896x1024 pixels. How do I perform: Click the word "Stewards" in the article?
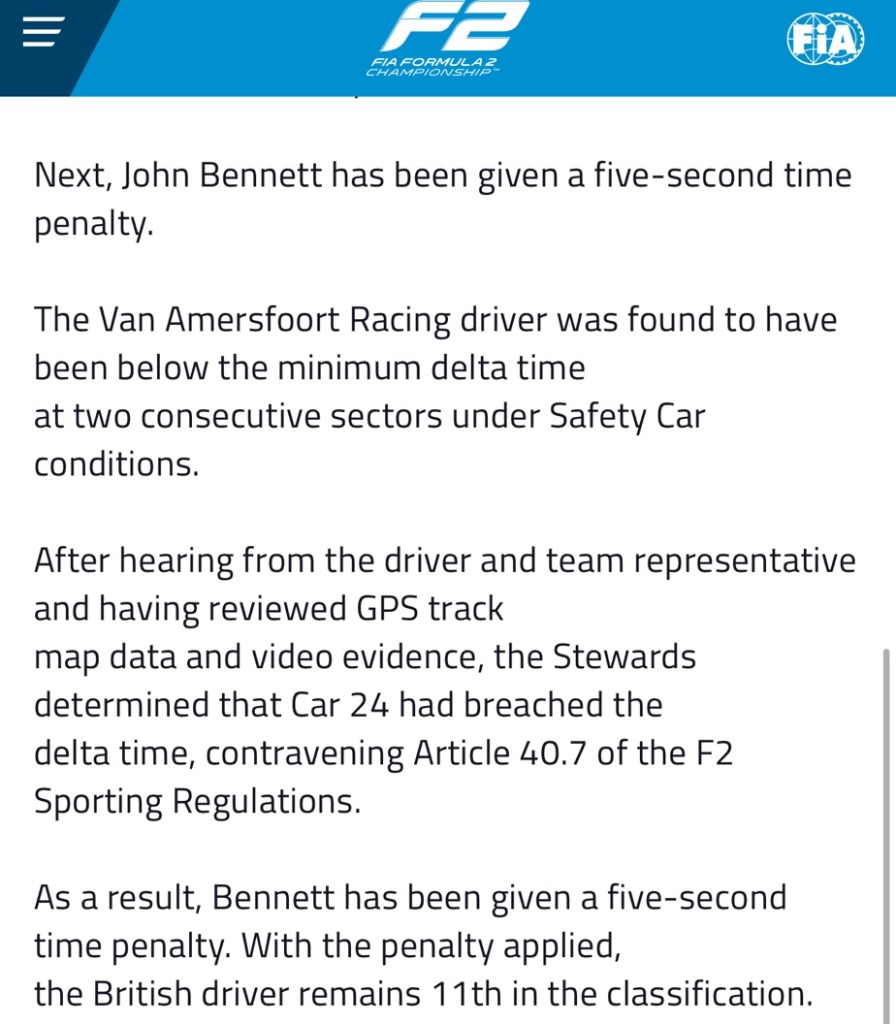pyautogui.click(x=624, y=657)
